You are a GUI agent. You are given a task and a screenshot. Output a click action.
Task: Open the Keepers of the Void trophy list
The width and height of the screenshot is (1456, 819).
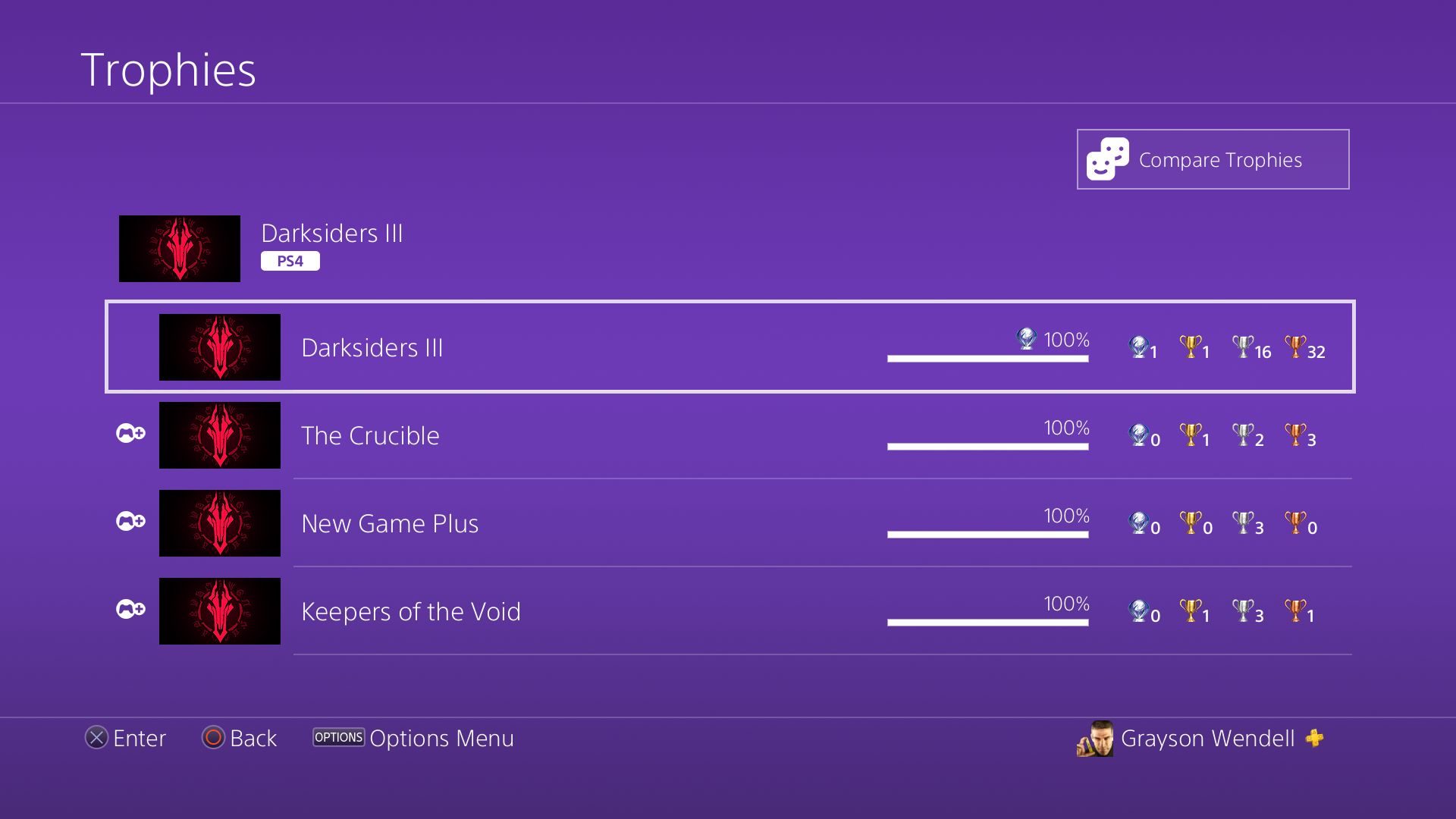pos(411,612)
